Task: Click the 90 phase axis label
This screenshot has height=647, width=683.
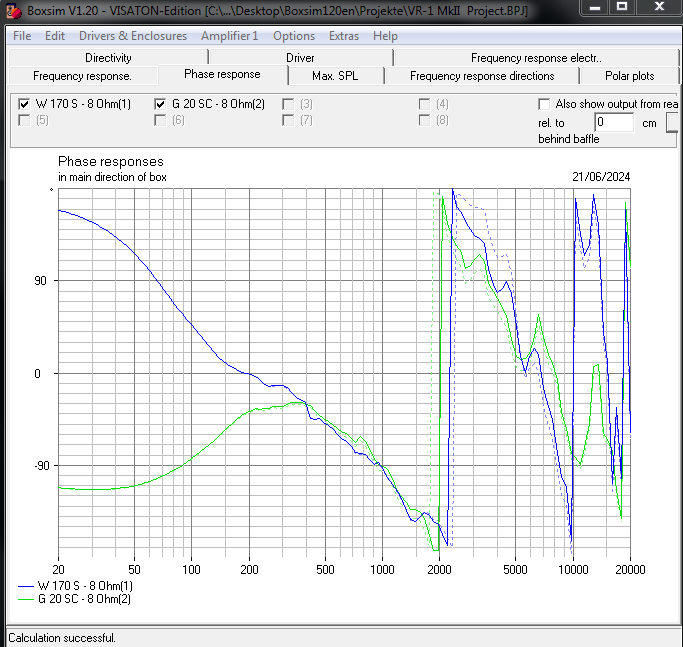Action: 40,281
